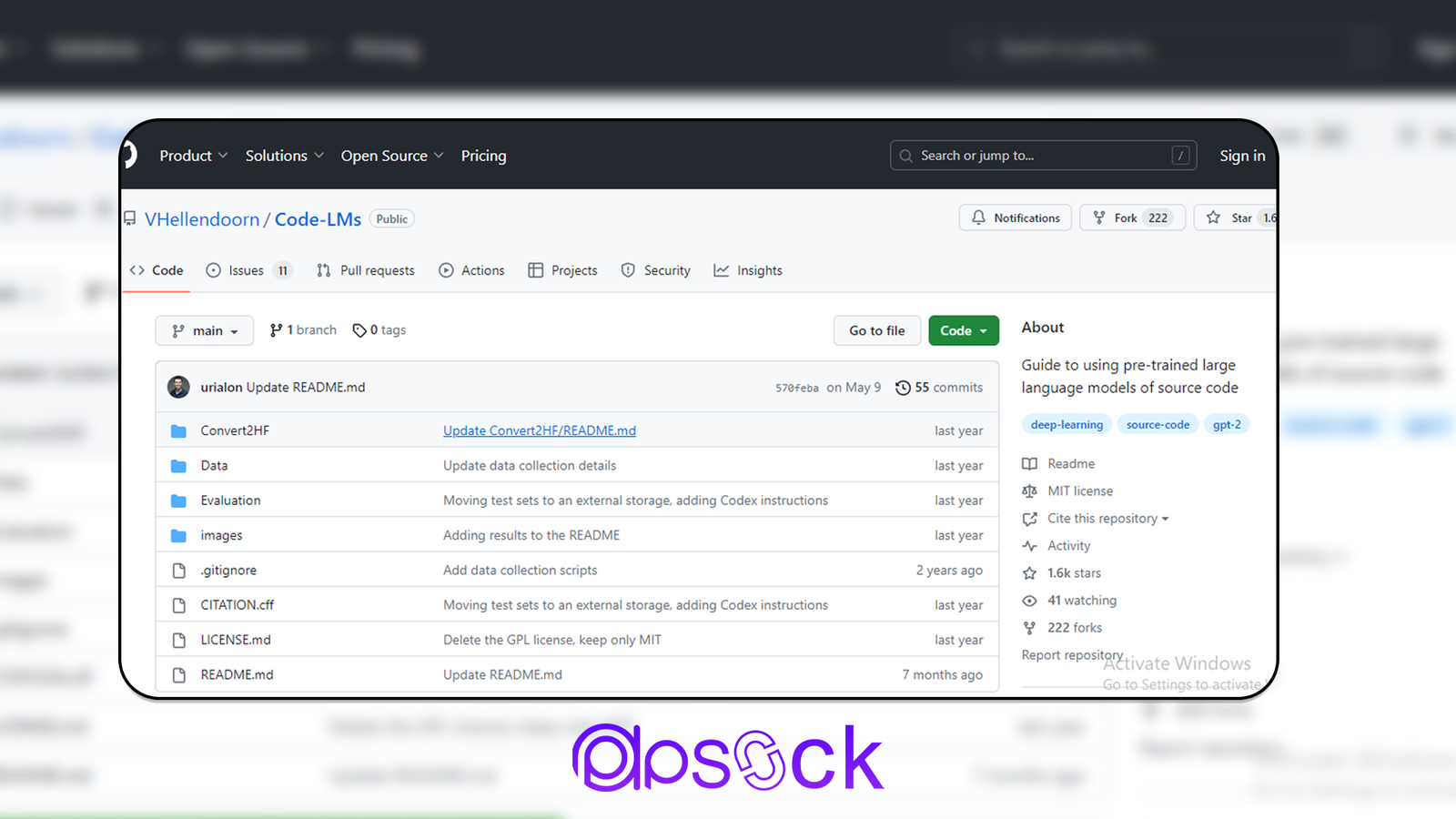Click the Update Convert2HF/README.md commit link
The height and width of the screenshot is (819, 1456).
(x=540, y=430)
